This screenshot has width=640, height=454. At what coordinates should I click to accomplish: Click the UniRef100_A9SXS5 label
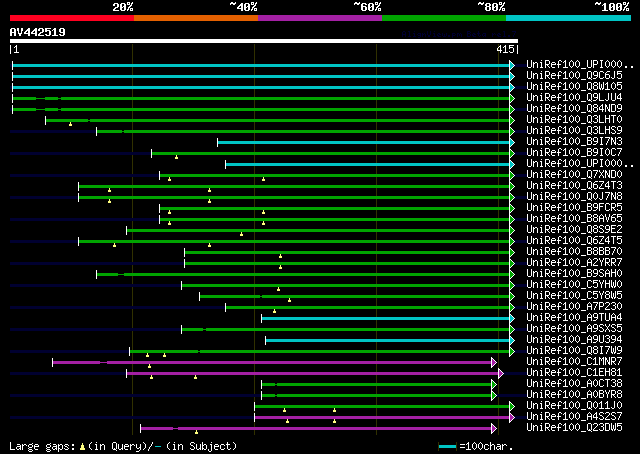(574, 329)
